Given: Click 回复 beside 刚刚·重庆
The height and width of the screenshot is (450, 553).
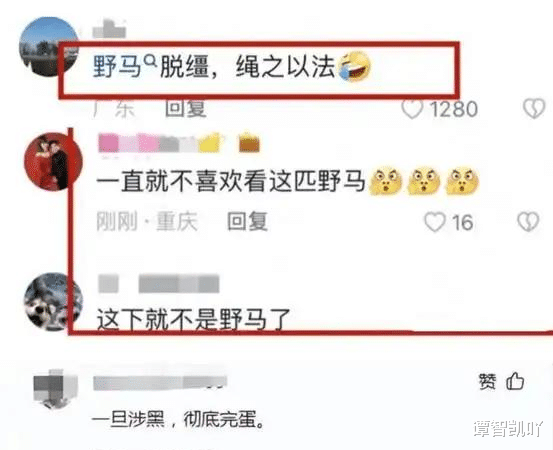Looking at the screenshot, I should [x=248, y=221].
